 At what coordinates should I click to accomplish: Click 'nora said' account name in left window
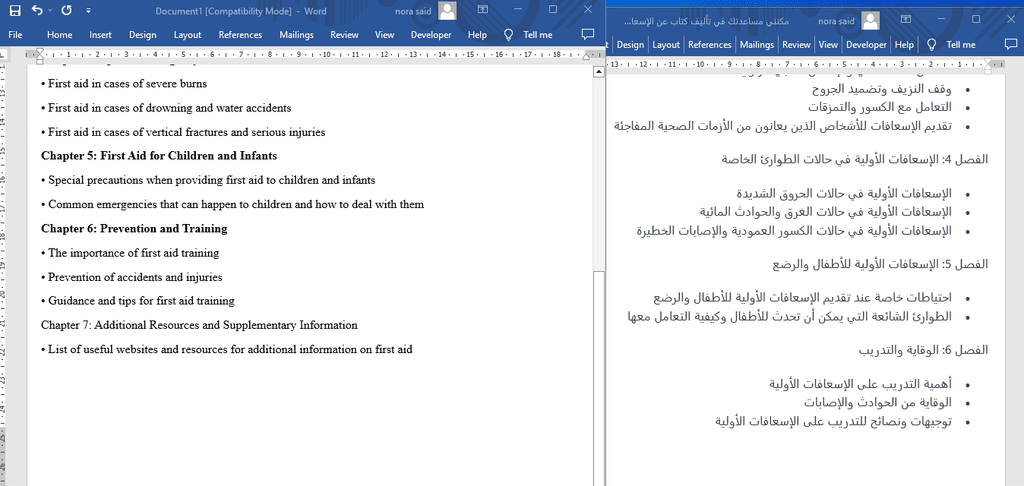tap(413, 11)
